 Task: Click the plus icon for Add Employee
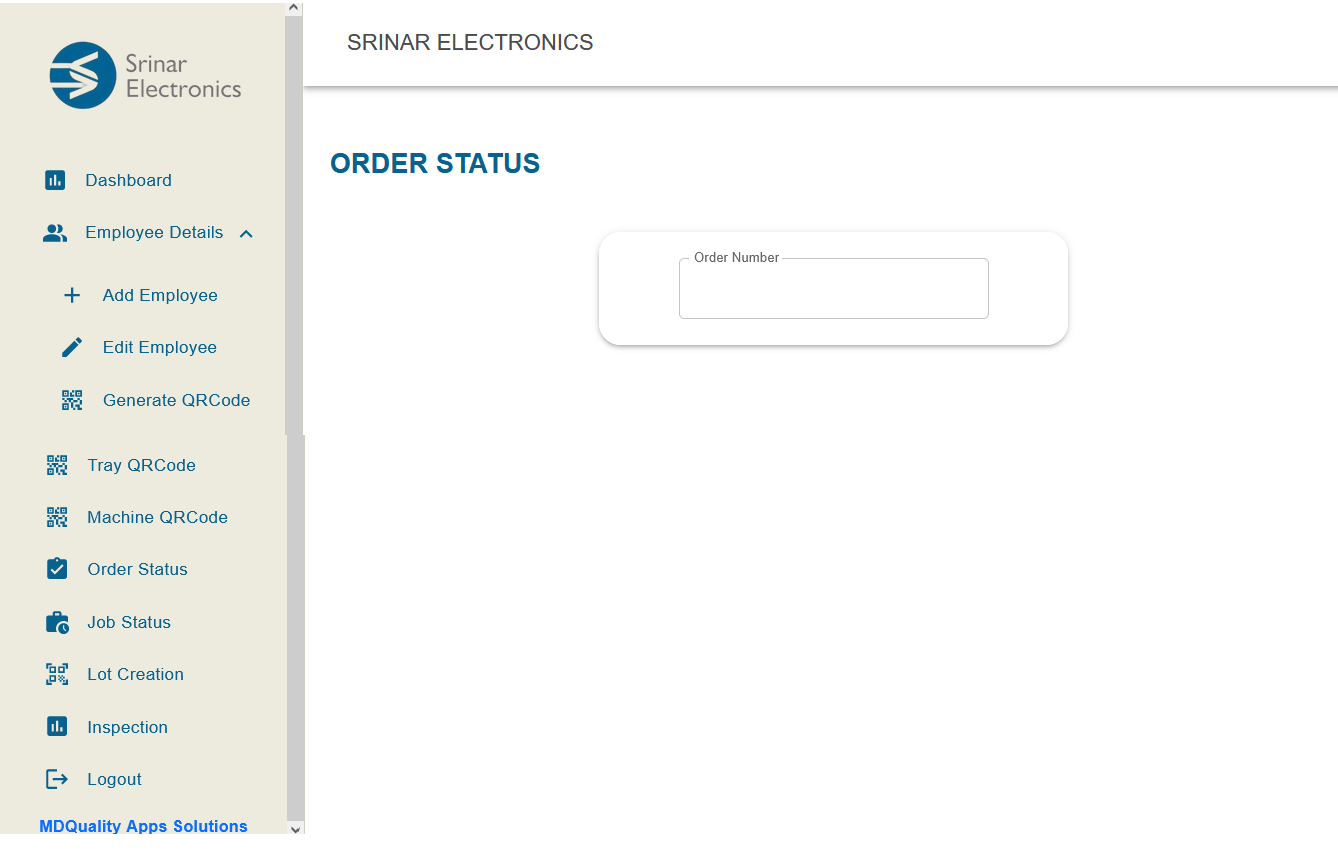(72, 296)
